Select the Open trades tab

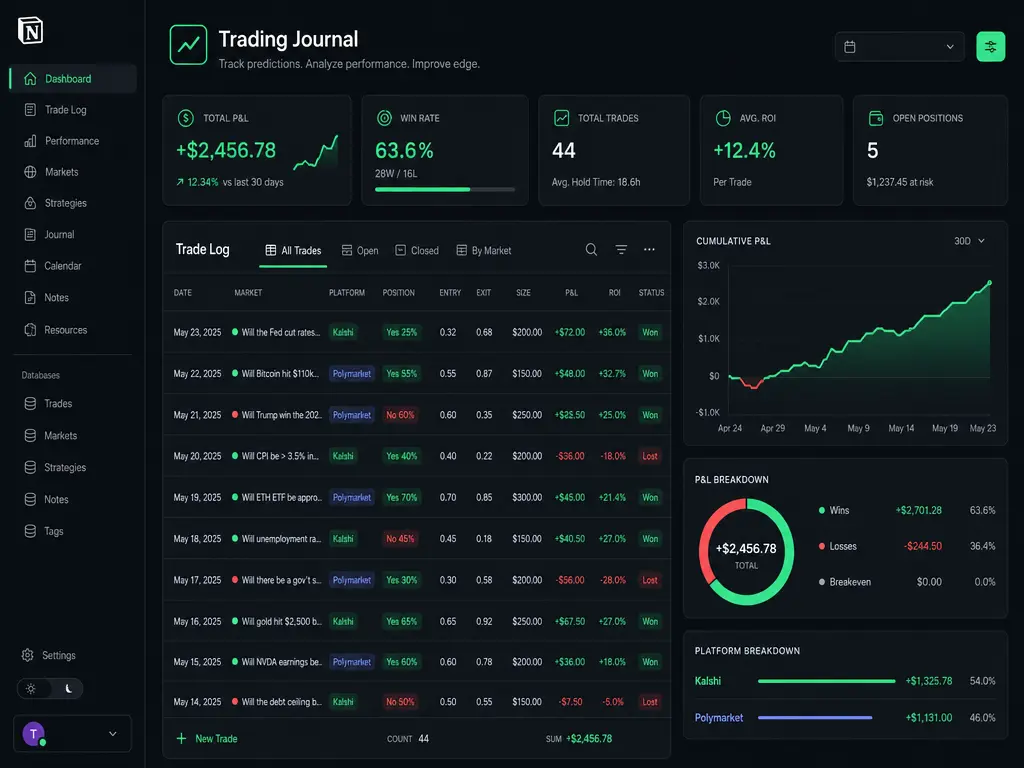[x=360, y=251]
